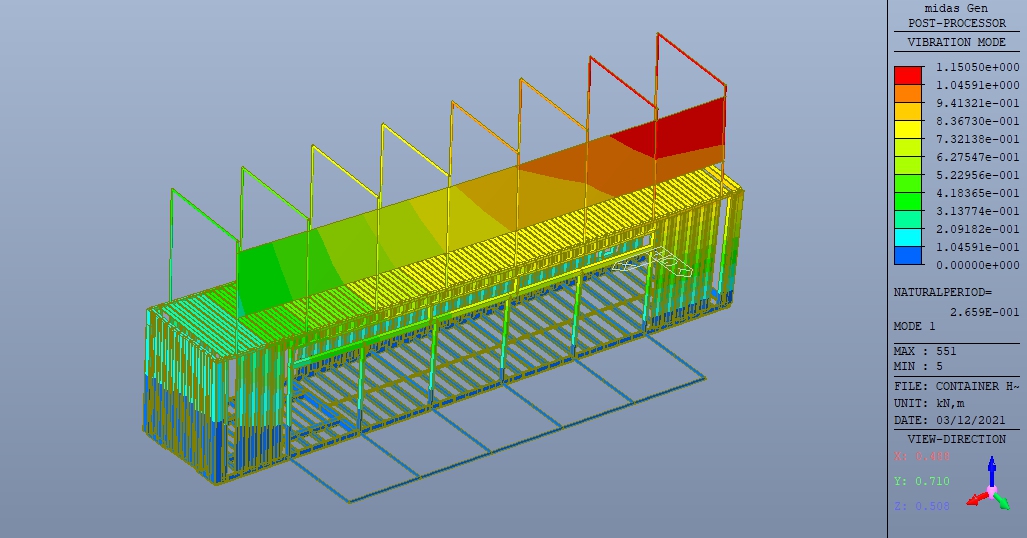Select the natural period value 2.659E-001
This screenshot has width=1027, height=538.
[984, 312]
